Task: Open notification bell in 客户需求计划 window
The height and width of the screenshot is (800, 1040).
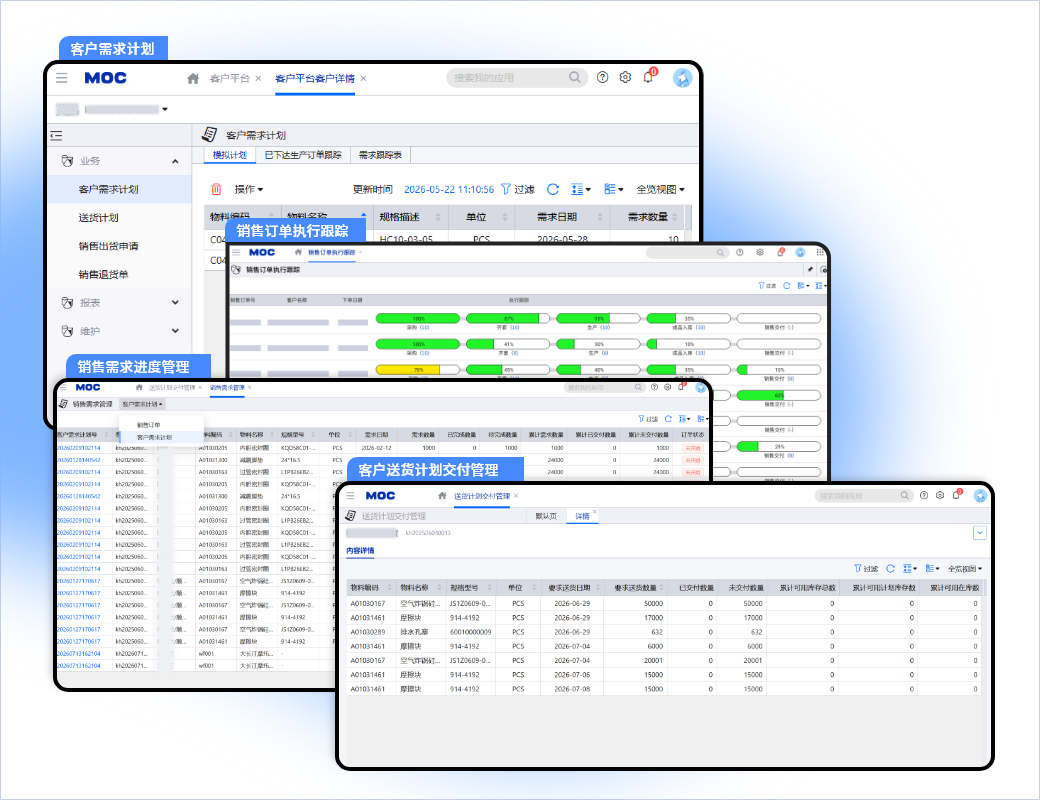Action: pyautogui.click(x=648, y=78)
